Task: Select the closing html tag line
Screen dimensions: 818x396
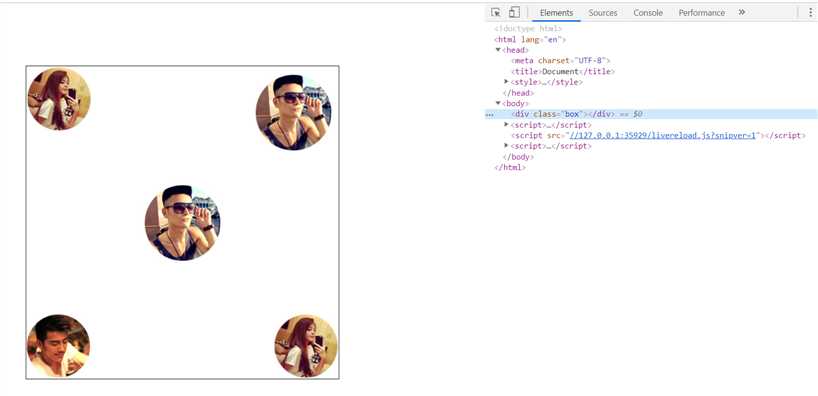Action: tap(510, 167)
